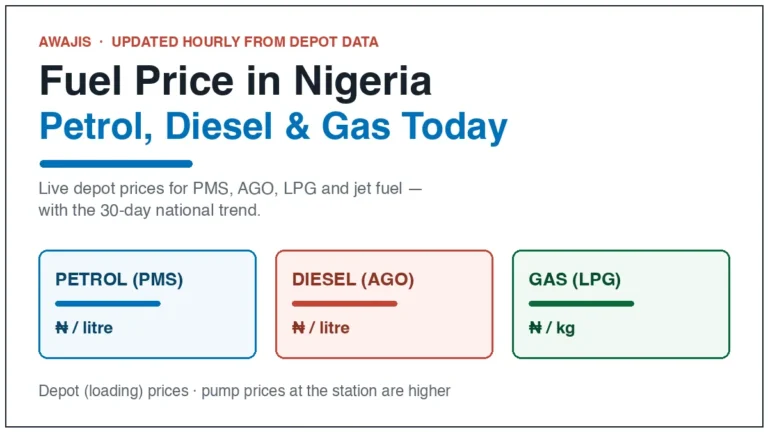Click the 'Depot (loading) prices' footer note
Image resolution: width=768 pixels, height=432 pixels.
114,391
